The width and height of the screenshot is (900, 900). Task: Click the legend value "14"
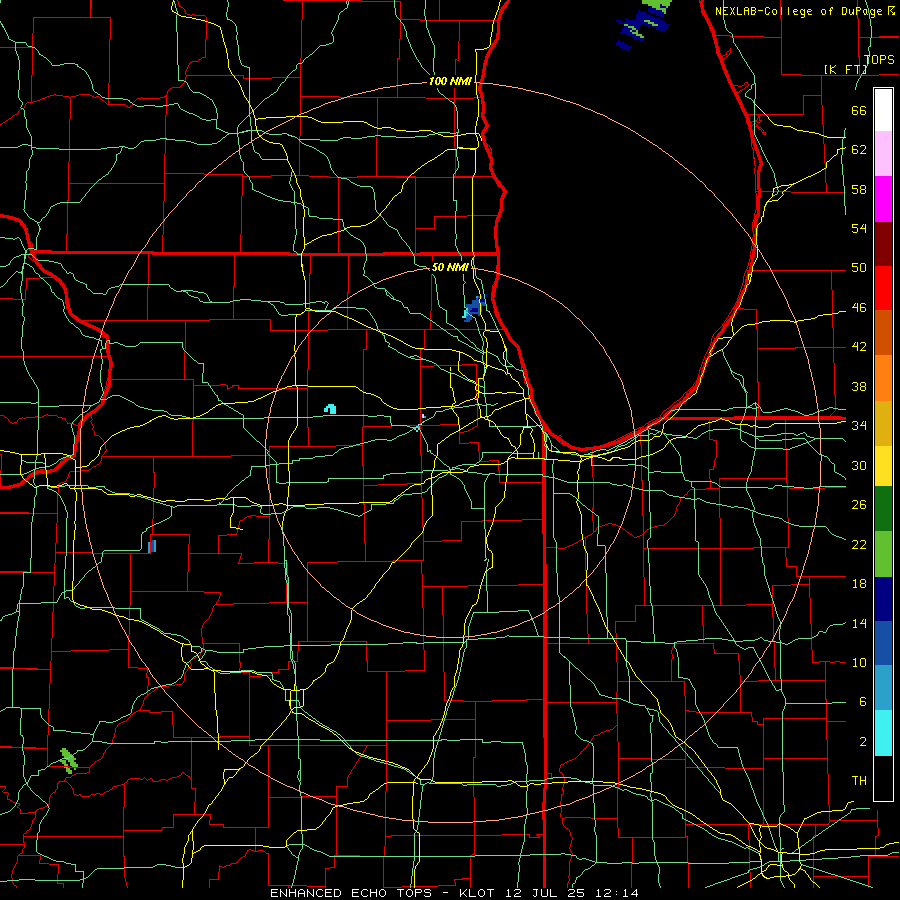point(859,623)
